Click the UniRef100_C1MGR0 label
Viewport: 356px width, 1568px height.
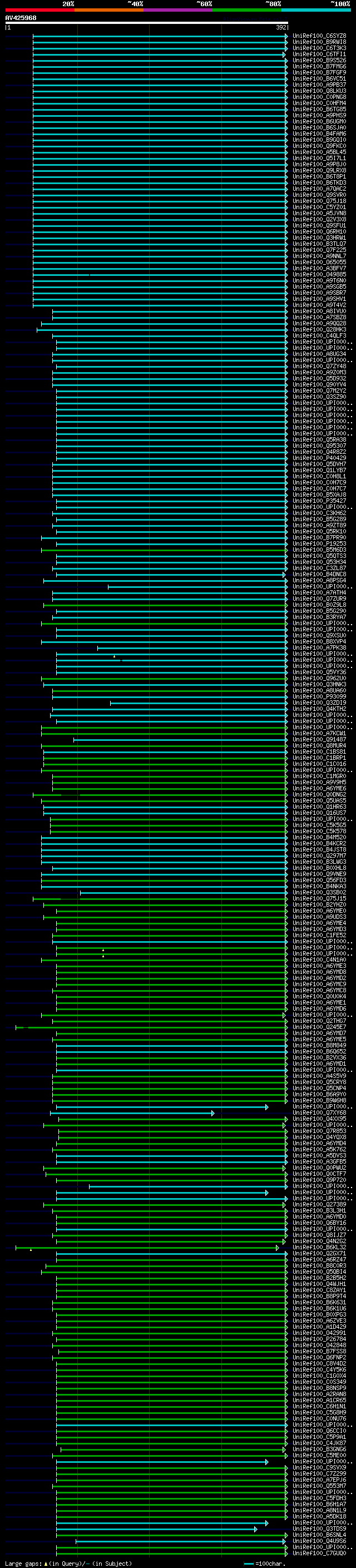click(319, 776)
